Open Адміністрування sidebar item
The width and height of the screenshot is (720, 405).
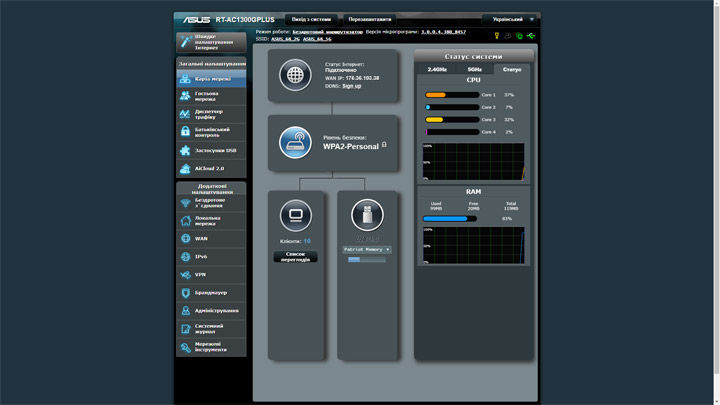[x=211, y=311]
